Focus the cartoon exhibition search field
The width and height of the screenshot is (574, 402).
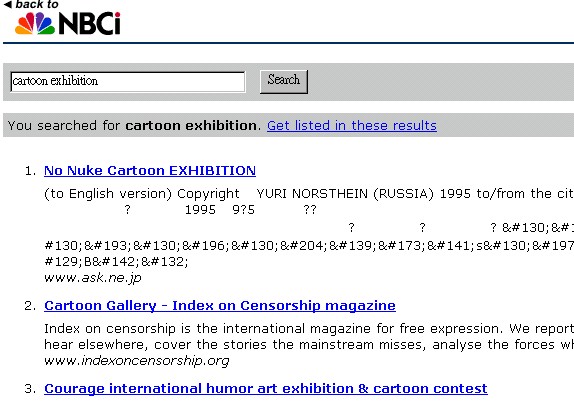[128, 81]
